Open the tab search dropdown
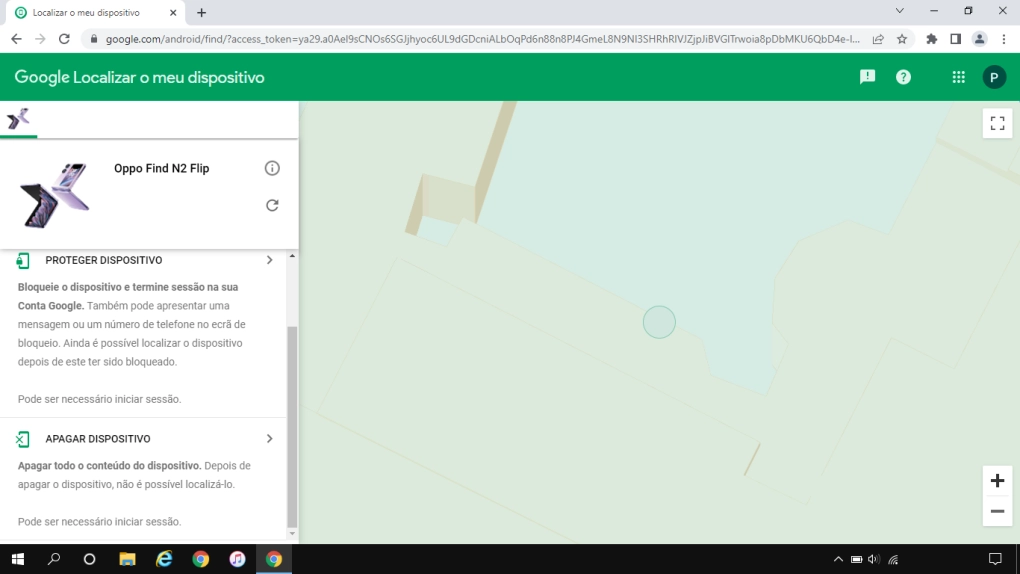 click(899, 11)
